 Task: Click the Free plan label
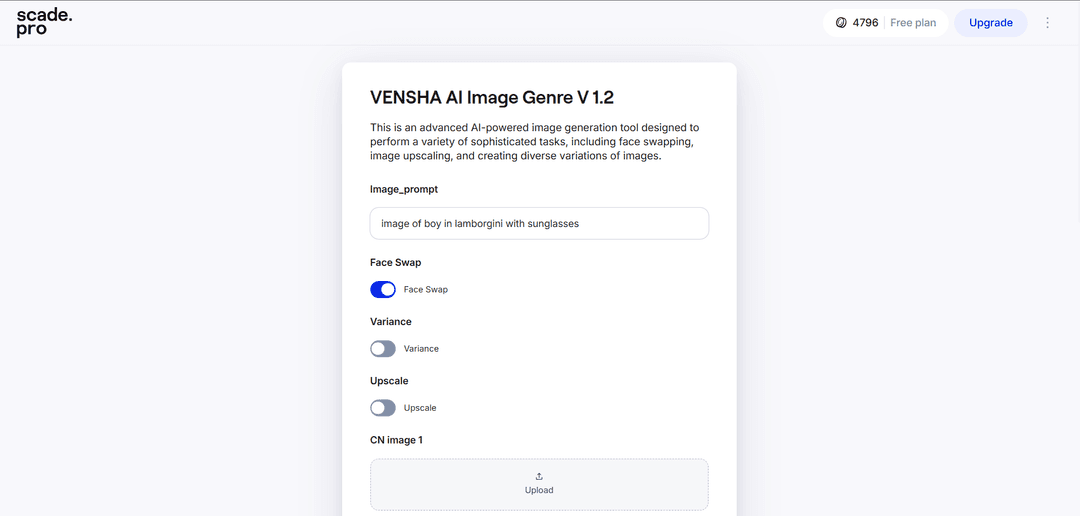click(x=913, y=23)
